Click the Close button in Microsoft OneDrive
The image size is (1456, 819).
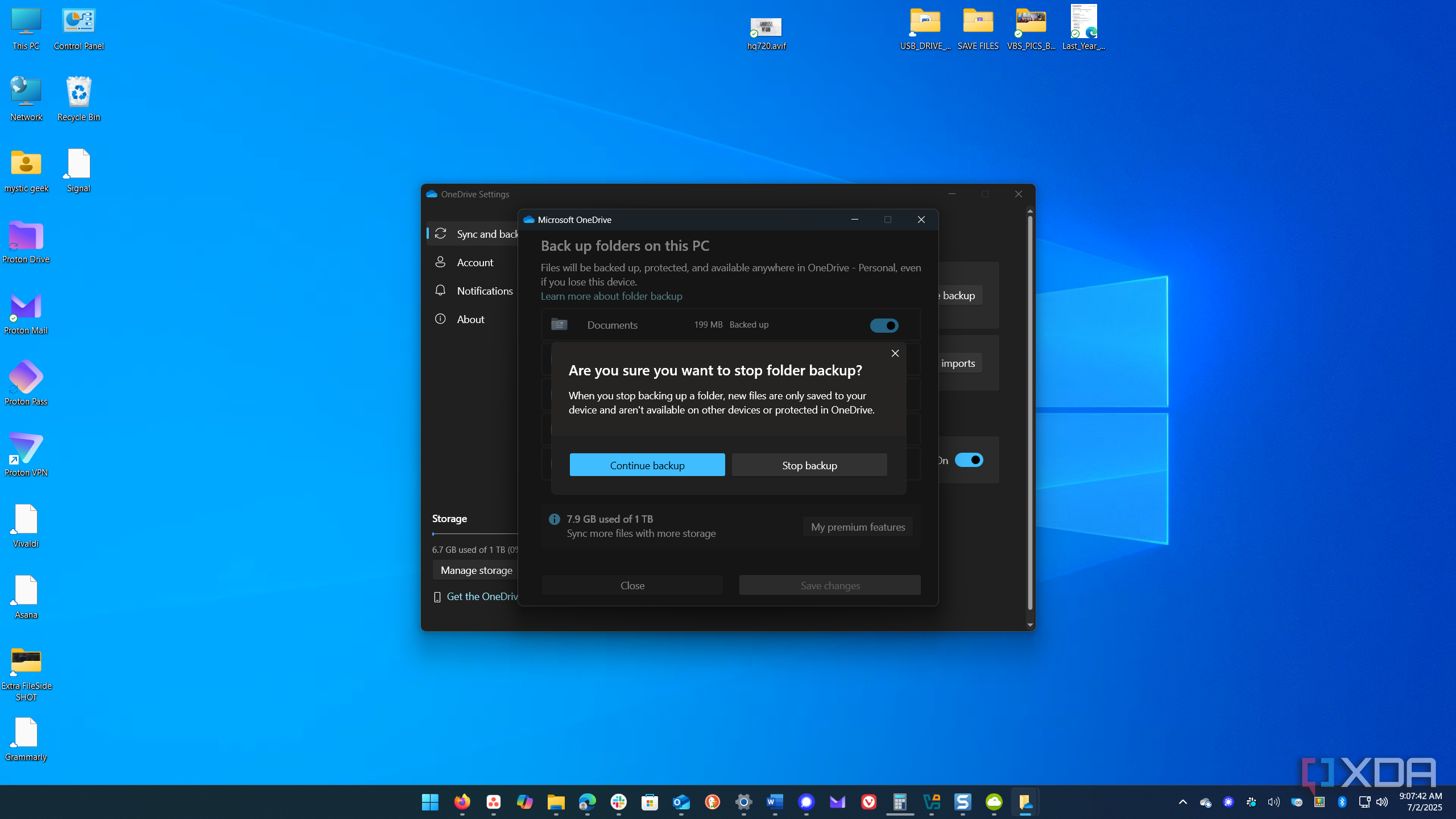pyautogui.click(x=632, y=585)
